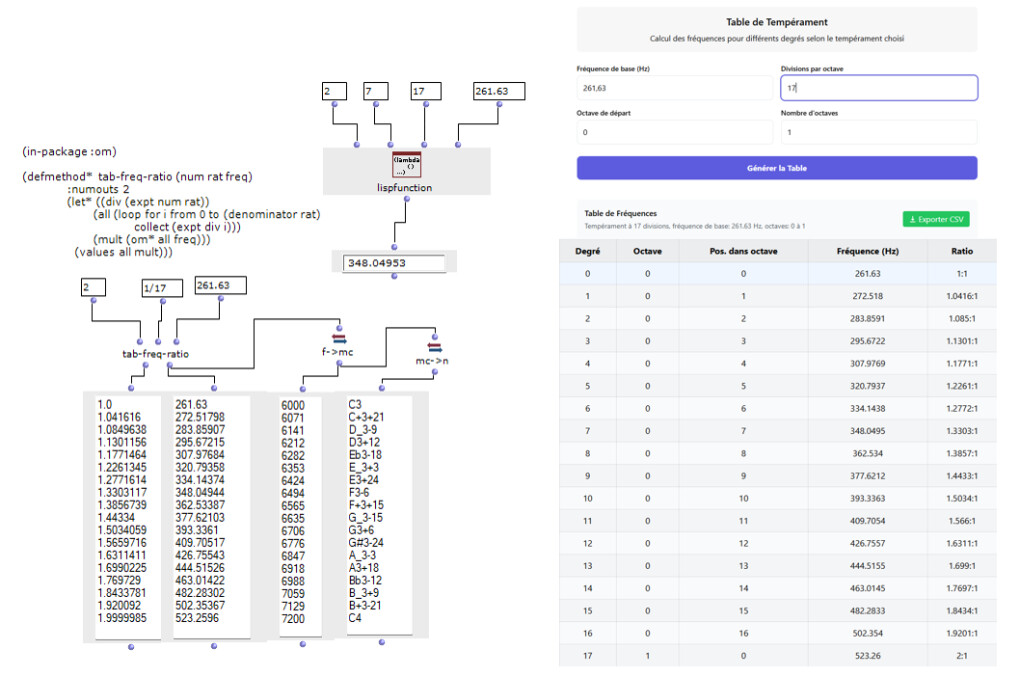Select the 7 box above lispfunction
Screen dimensions: 1020x677
tap(376, 91)
